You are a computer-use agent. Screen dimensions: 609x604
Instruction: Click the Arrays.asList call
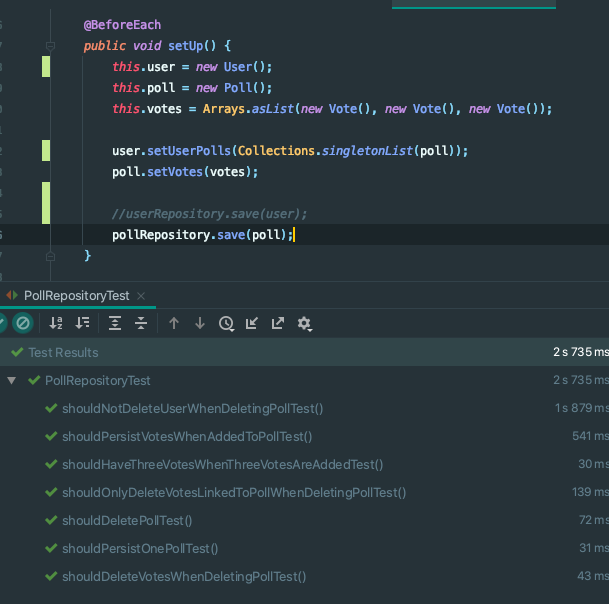[x=248, y=109]
